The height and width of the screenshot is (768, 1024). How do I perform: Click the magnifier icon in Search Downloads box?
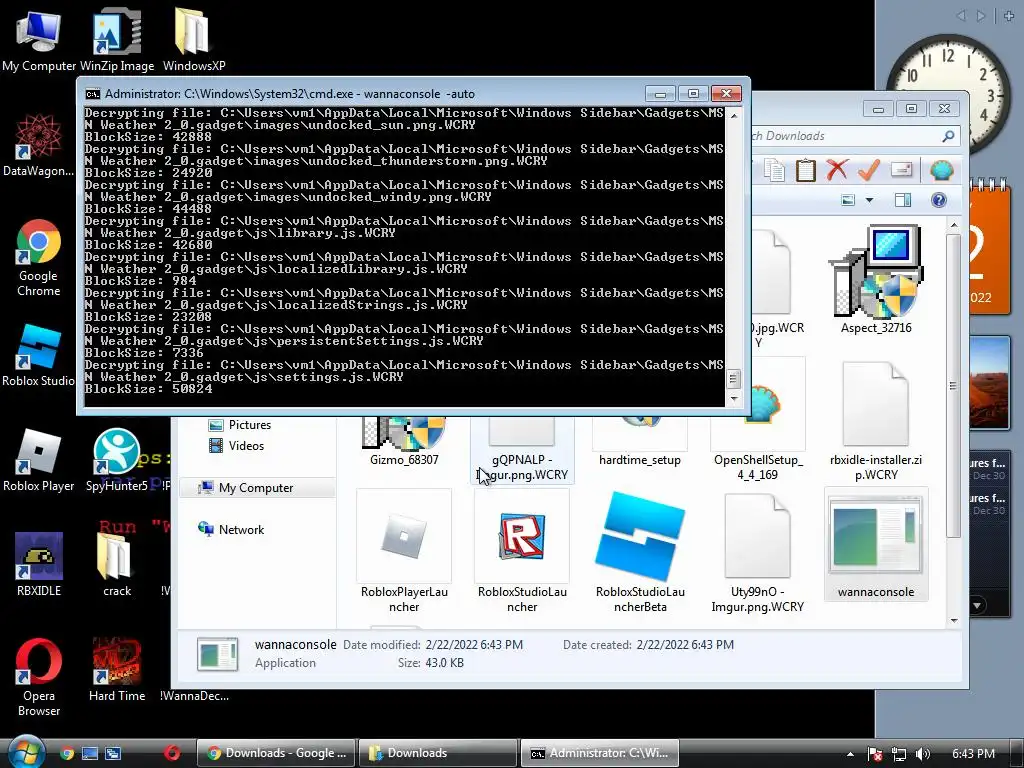(x=948, y=136)
